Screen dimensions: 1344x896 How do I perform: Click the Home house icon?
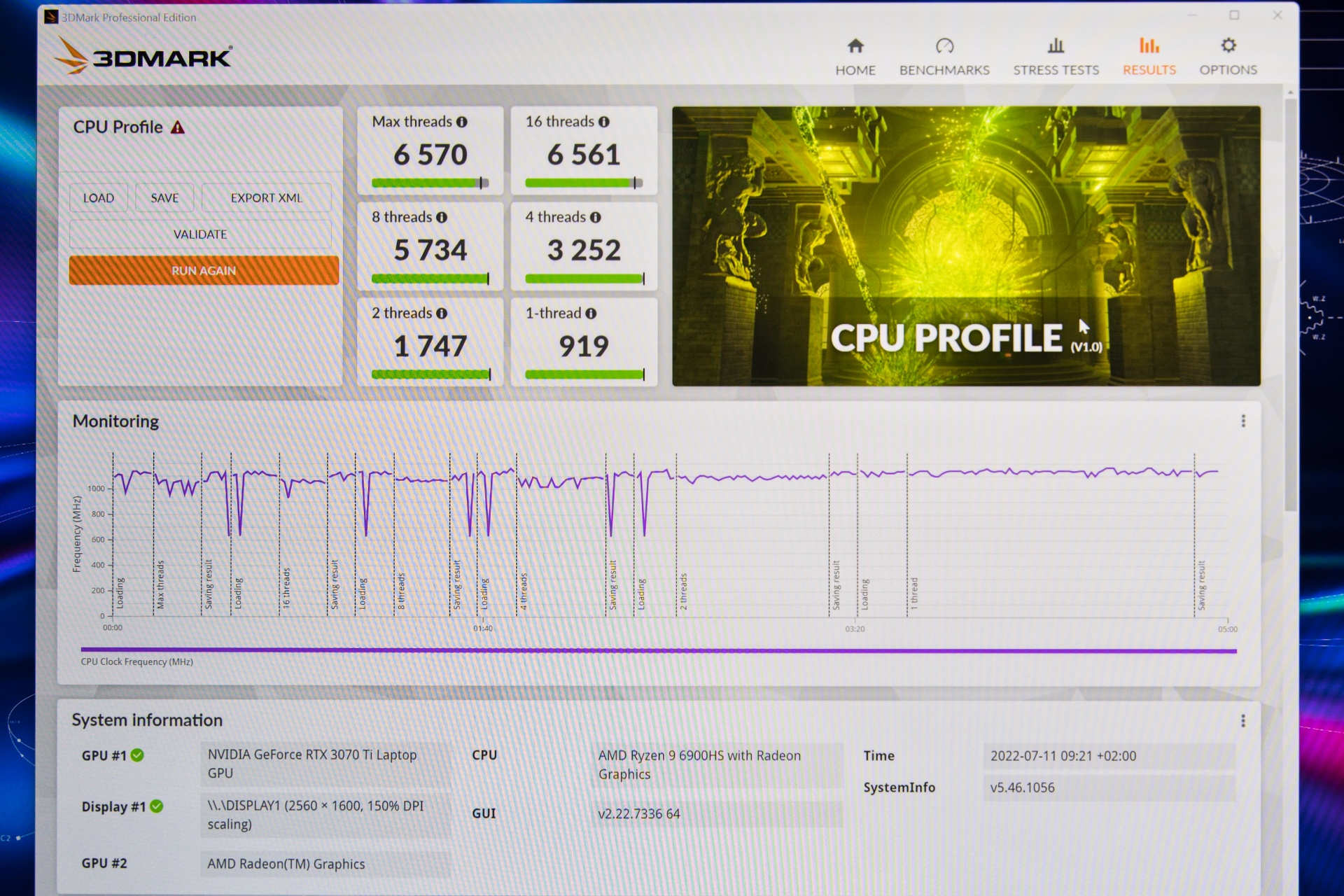pos(855,46)
